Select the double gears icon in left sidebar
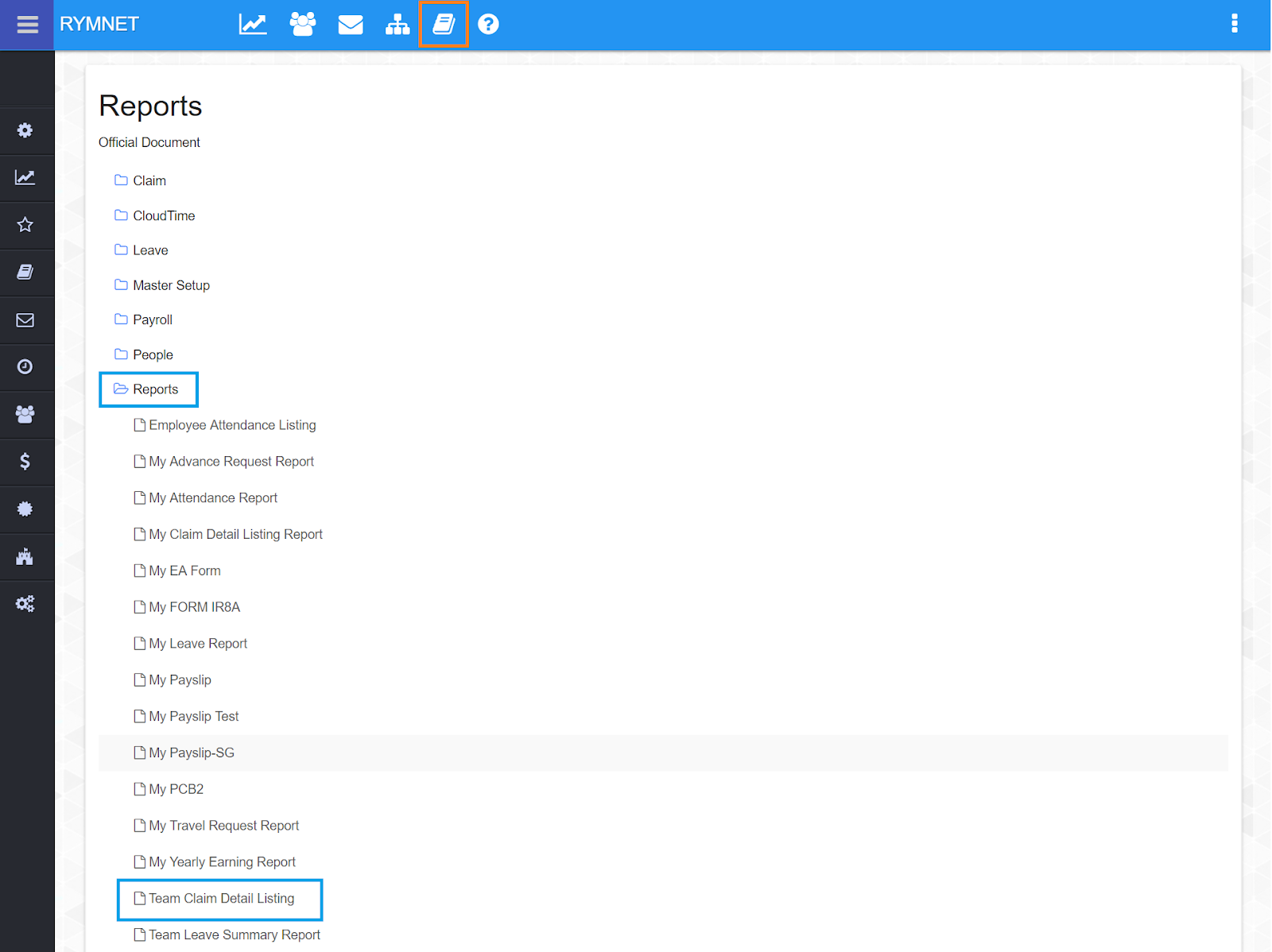This screenshot has height=952, width=1272. 26,604
